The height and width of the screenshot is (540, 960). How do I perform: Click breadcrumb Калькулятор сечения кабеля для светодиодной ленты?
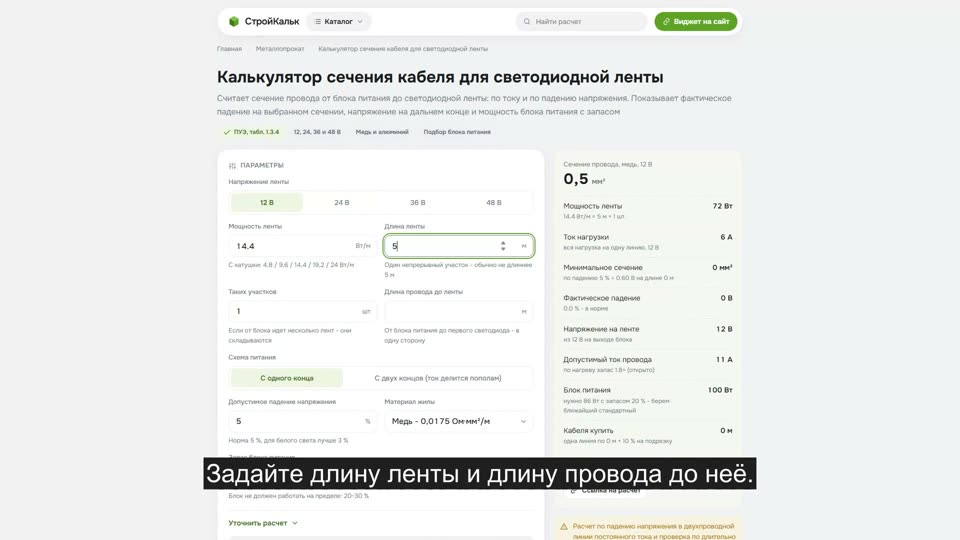(x=403, y=48)
